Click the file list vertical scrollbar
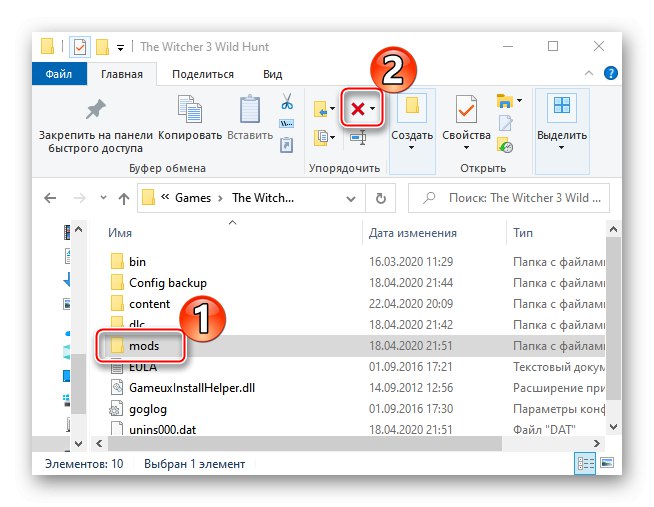 coord(613,319)
